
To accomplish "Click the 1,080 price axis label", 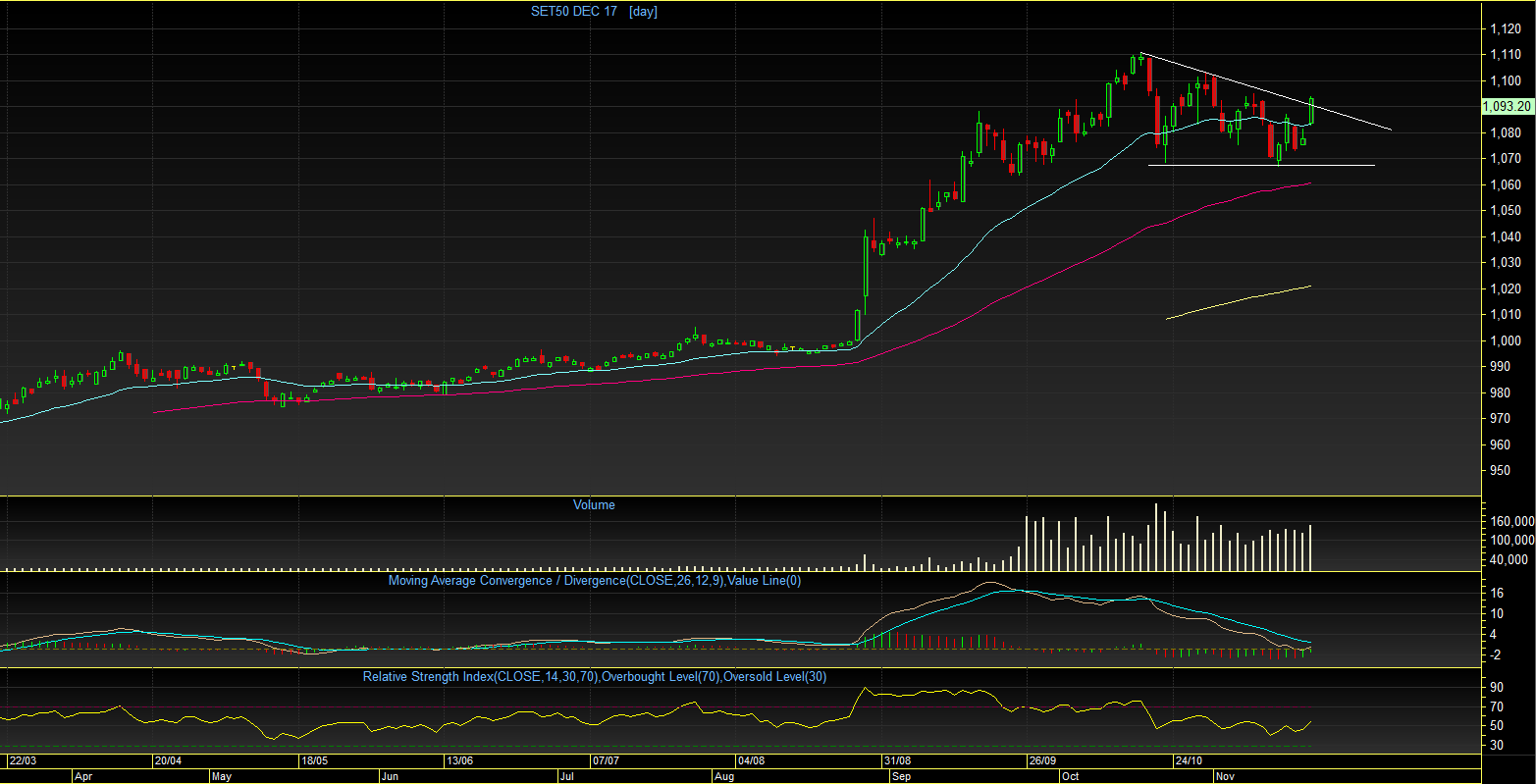I will pos(1507,132).
